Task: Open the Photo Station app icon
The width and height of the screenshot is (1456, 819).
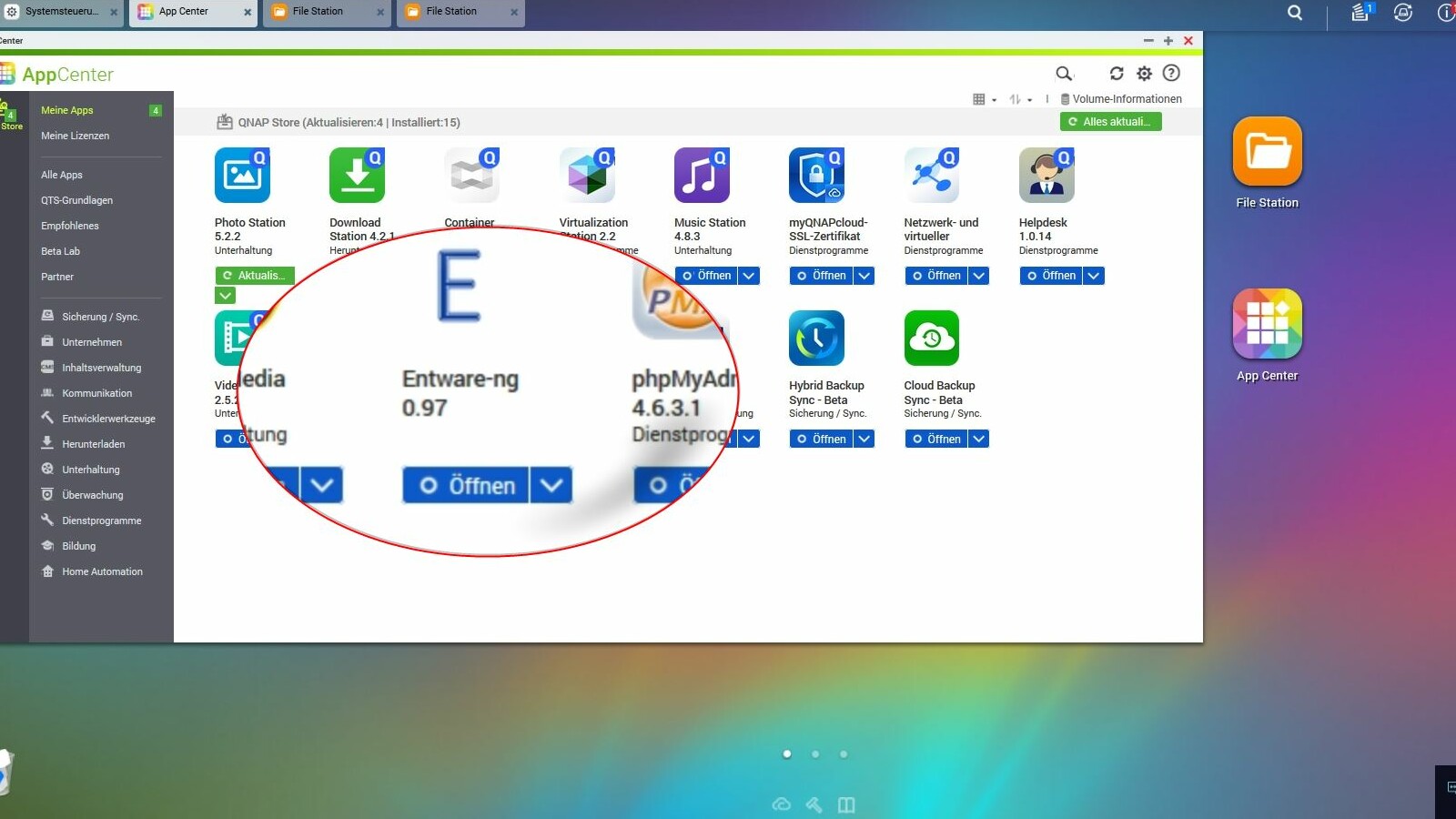Action: pyautogui.click(x=242, y=175)
